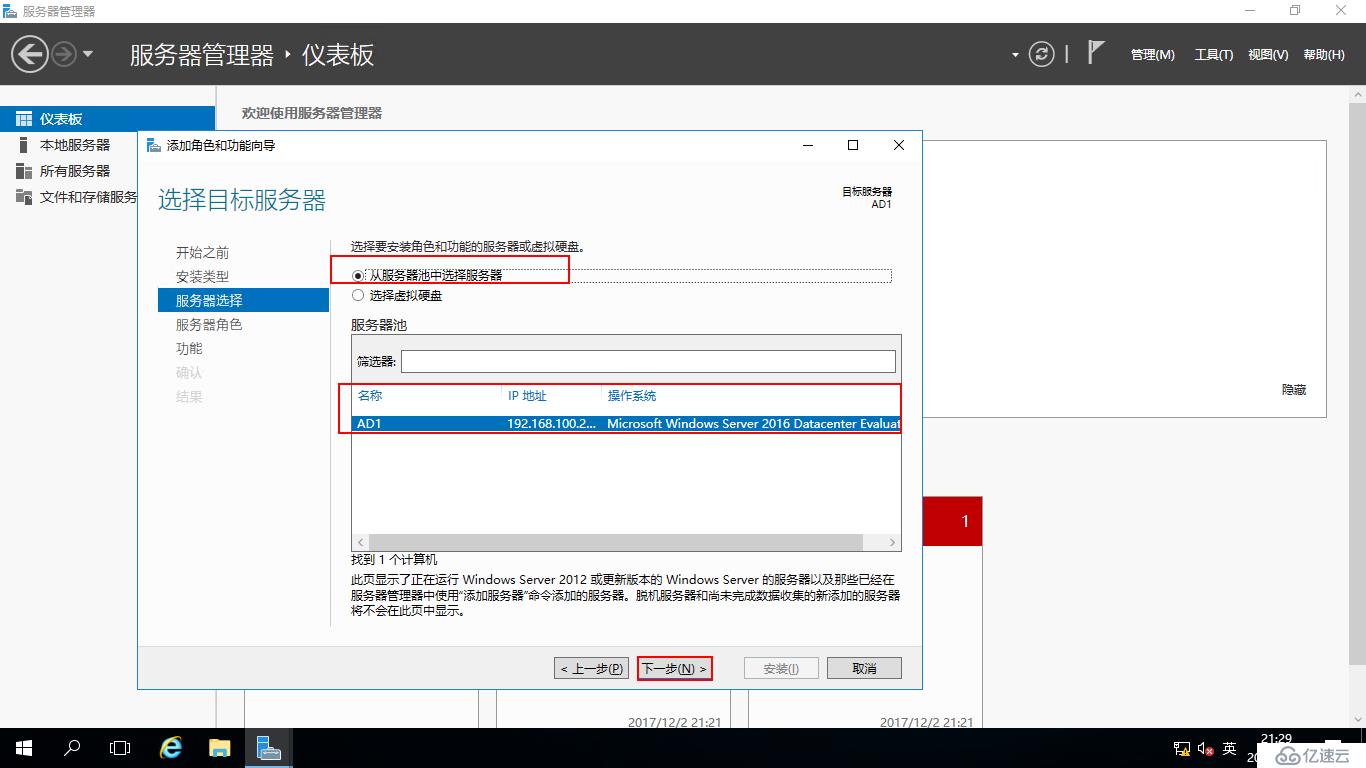The image size is (1366, 768).
Task: Click the 取消 cancel button
Action: pyautogui.click(x=865, y=668)
